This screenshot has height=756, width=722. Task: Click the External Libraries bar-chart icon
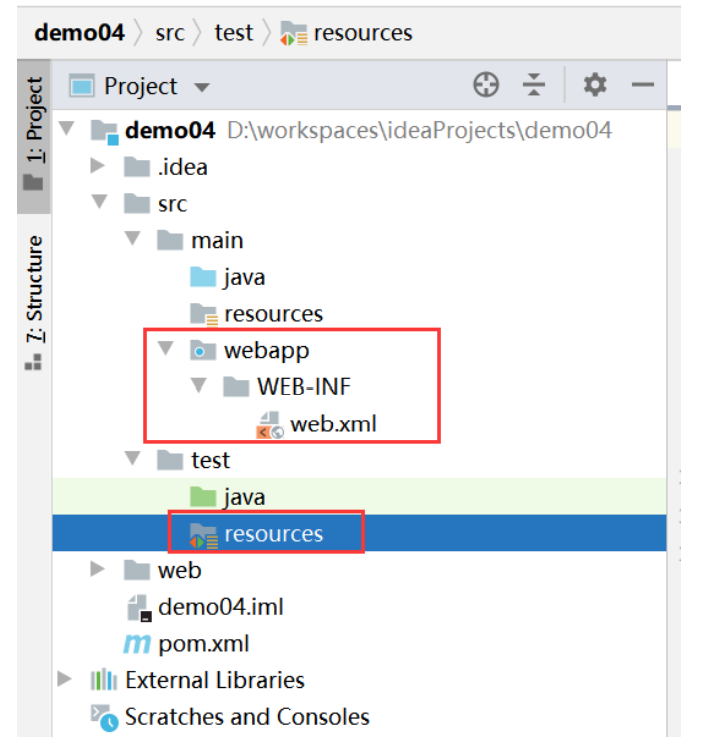(x=103, y=680)
